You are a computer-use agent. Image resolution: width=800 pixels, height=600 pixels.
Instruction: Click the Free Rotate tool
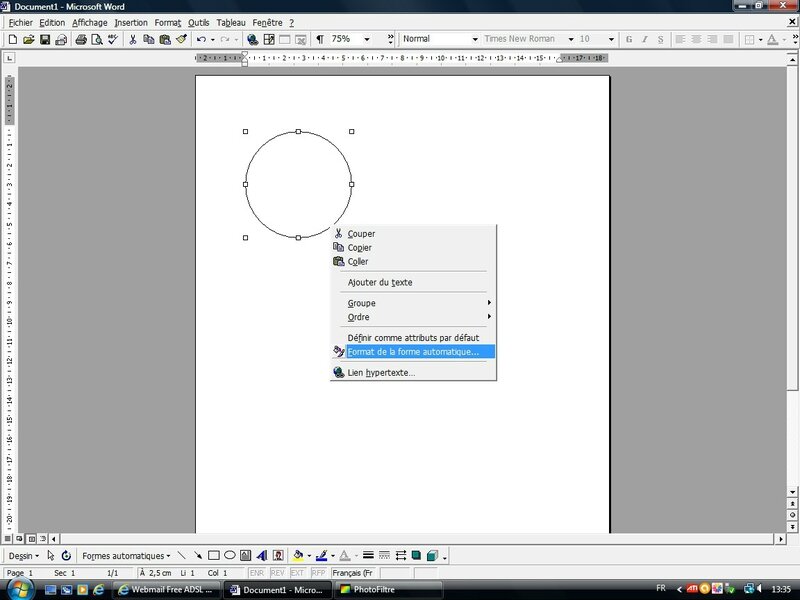click(66, 555)
